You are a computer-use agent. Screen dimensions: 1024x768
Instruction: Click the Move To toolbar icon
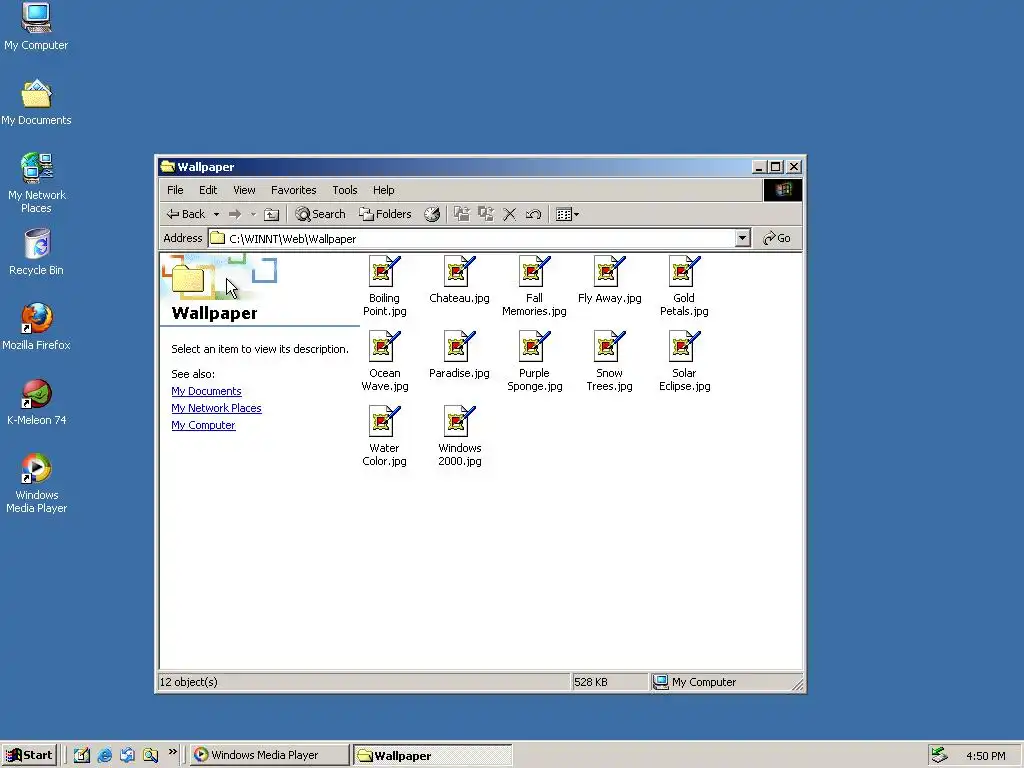tap(462, 214)
